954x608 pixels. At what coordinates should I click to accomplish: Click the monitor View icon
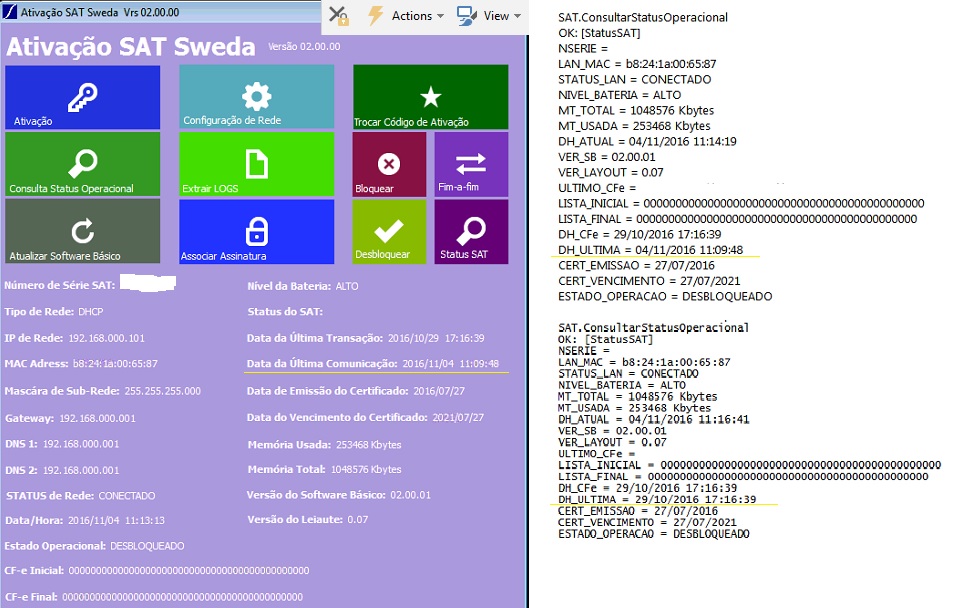(467, 16)
